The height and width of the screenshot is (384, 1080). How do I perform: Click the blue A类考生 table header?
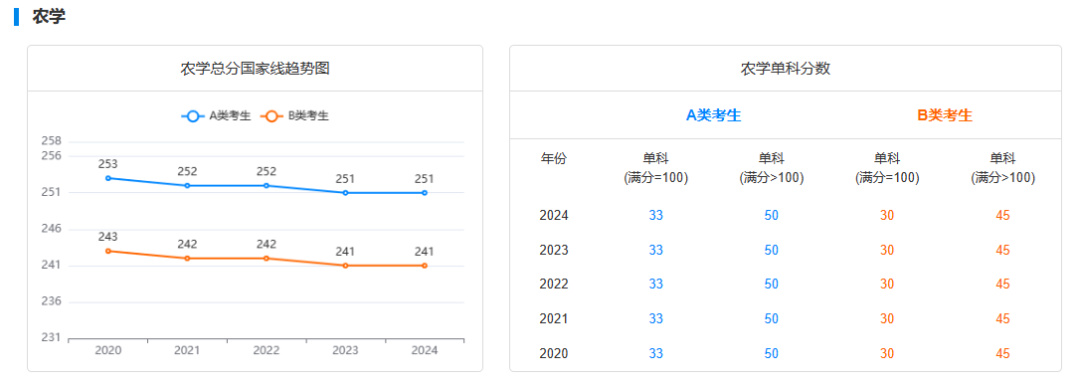714,116
